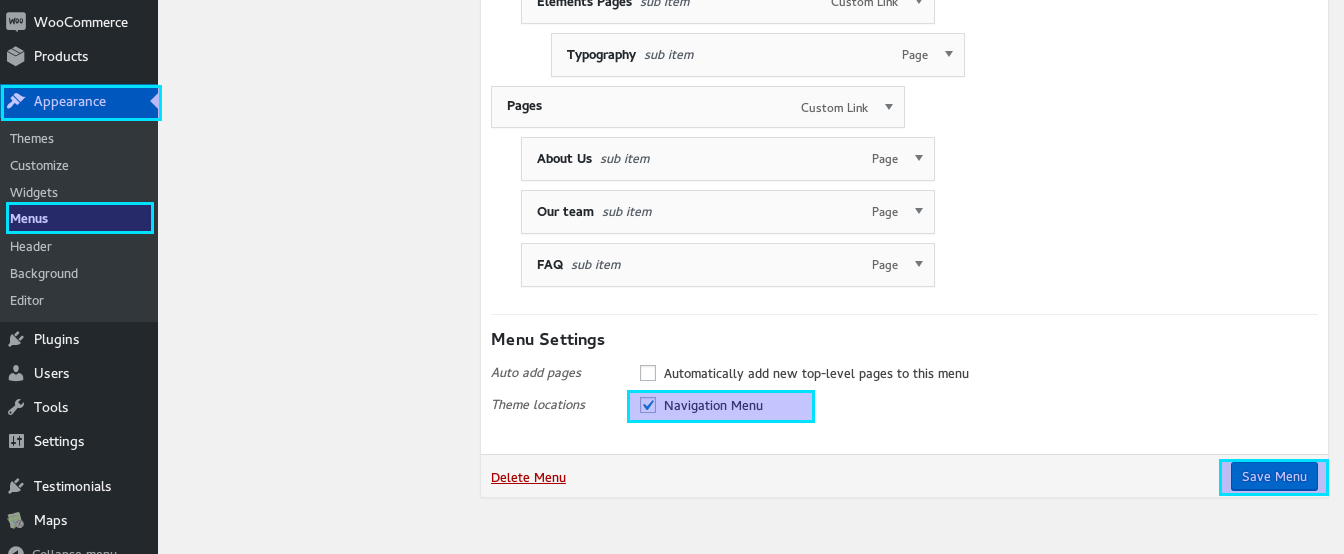Click the Settings sliders icon
This screenshot has width=1344, height=554.
tap(16, 441)
